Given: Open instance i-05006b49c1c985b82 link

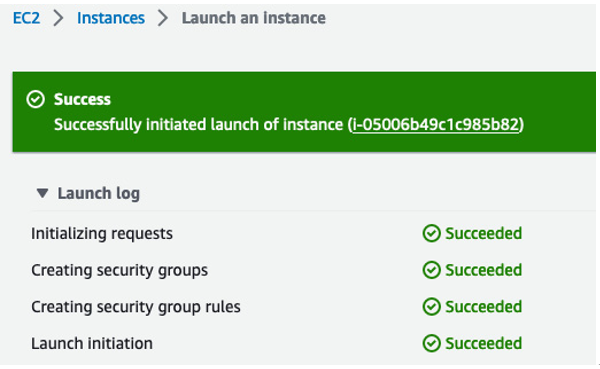Looking at the screenshot, I should (435, 124).
